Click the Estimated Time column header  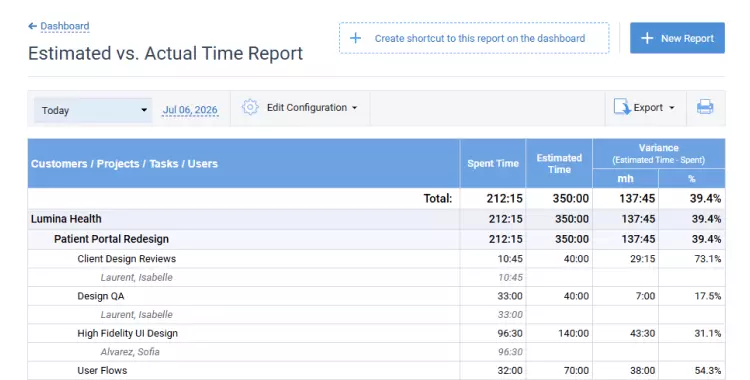559,164
